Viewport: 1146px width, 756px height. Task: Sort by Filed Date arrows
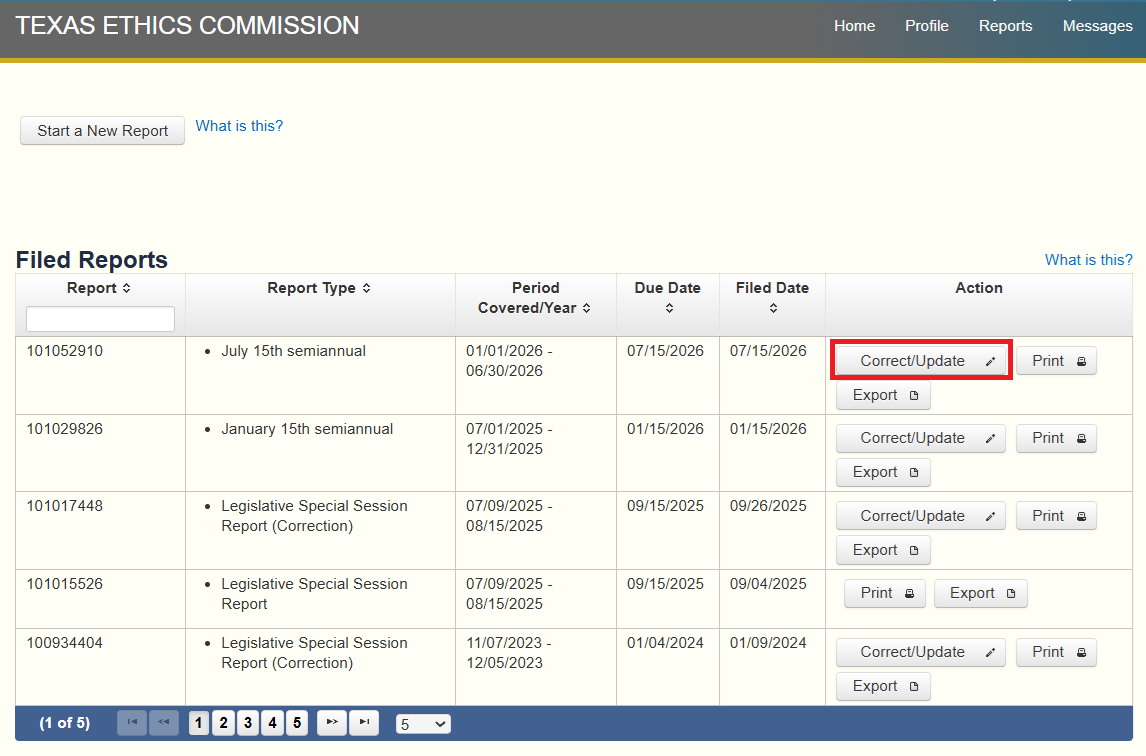773,308
